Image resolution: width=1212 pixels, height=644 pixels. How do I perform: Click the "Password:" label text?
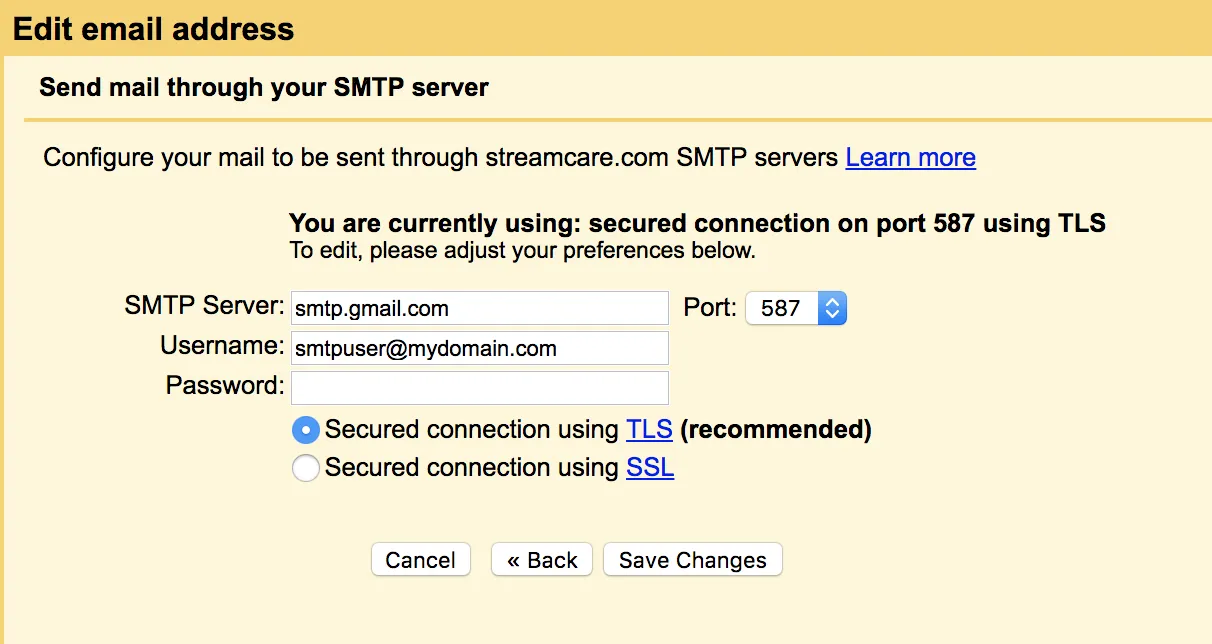pyautogui.click(x=225, y=385)
